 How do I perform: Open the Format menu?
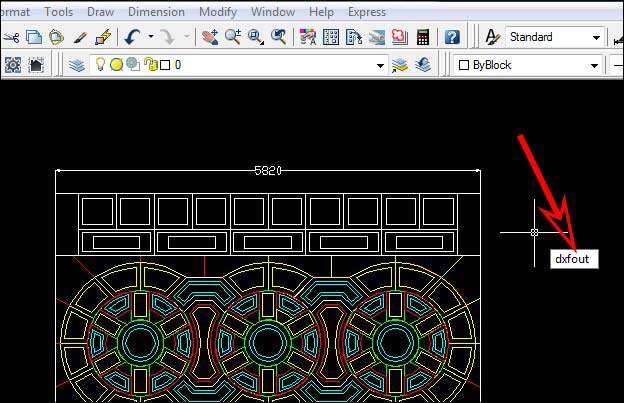[x=15, y=12]
